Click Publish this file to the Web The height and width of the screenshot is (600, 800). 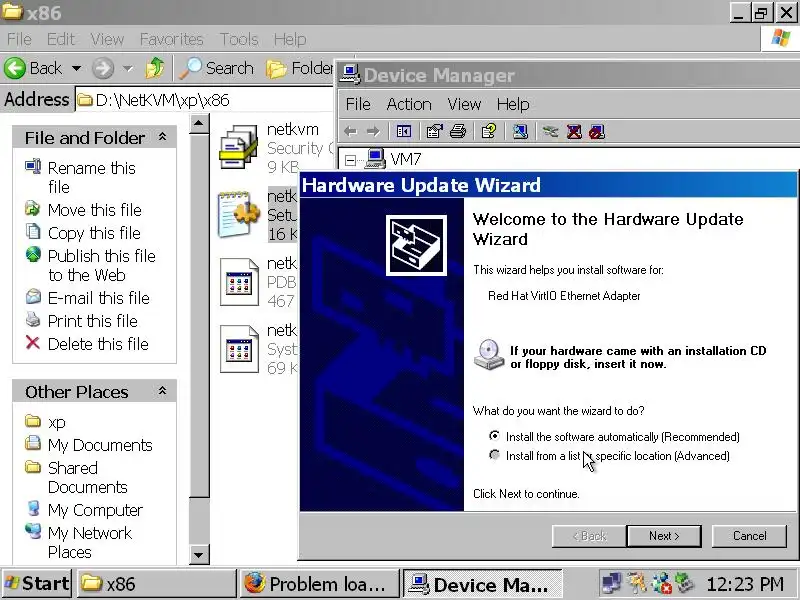(102, 265)
